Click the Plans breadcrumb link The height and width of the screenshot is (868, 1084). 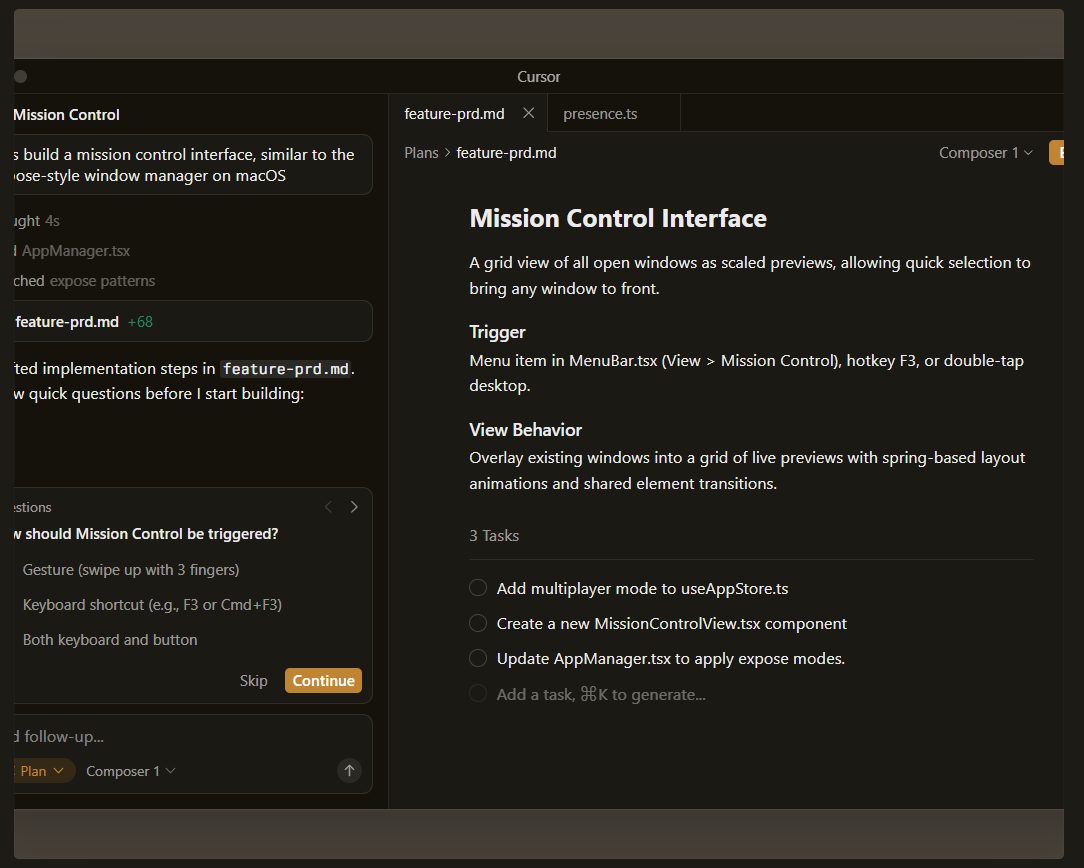click(x=421, y=152)
